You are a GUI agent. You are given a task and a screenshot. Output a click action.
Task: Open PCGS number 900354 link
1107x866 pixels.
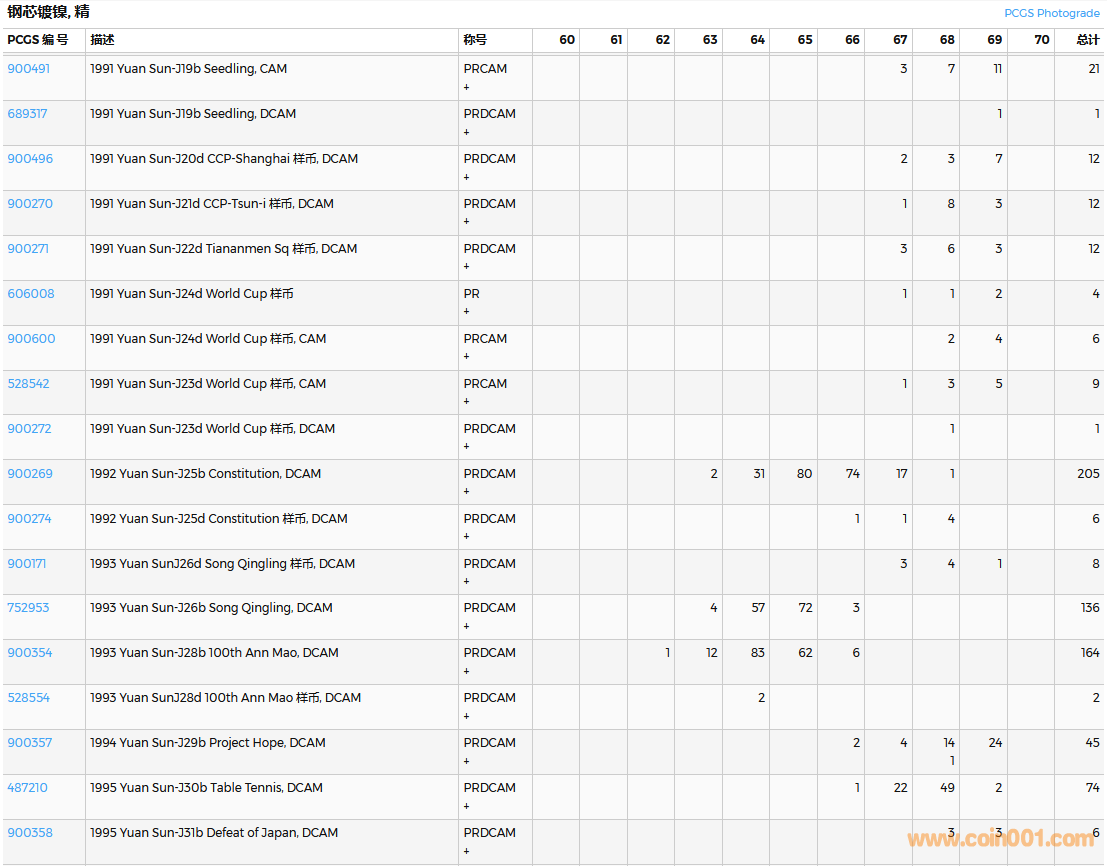coord(30,653)
